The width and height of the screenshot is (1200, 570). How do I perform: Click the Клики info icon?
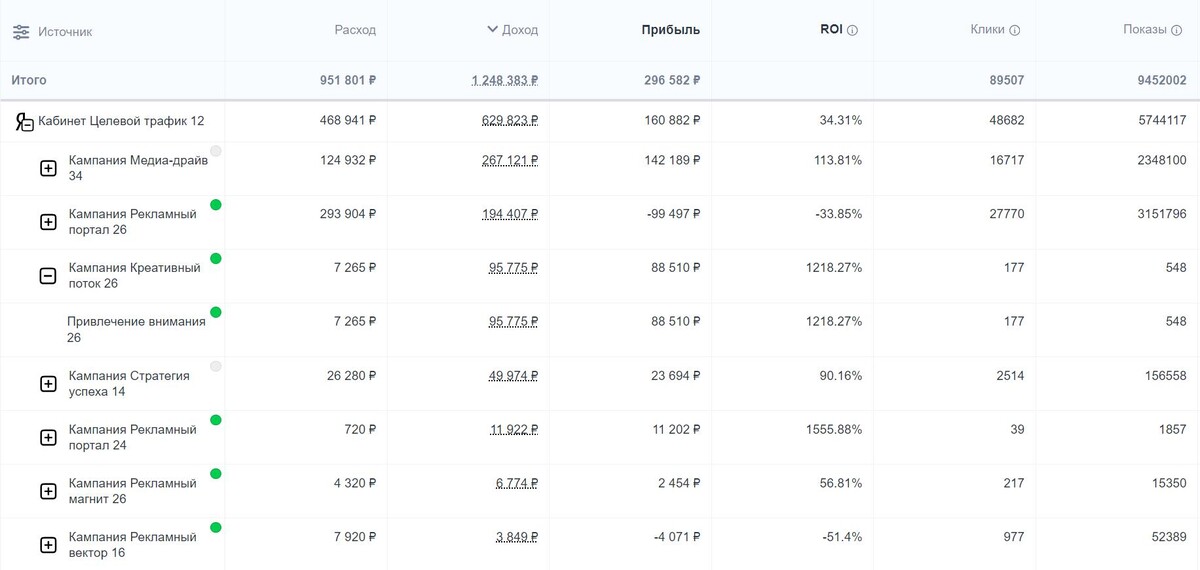(x=1015, y=31)
